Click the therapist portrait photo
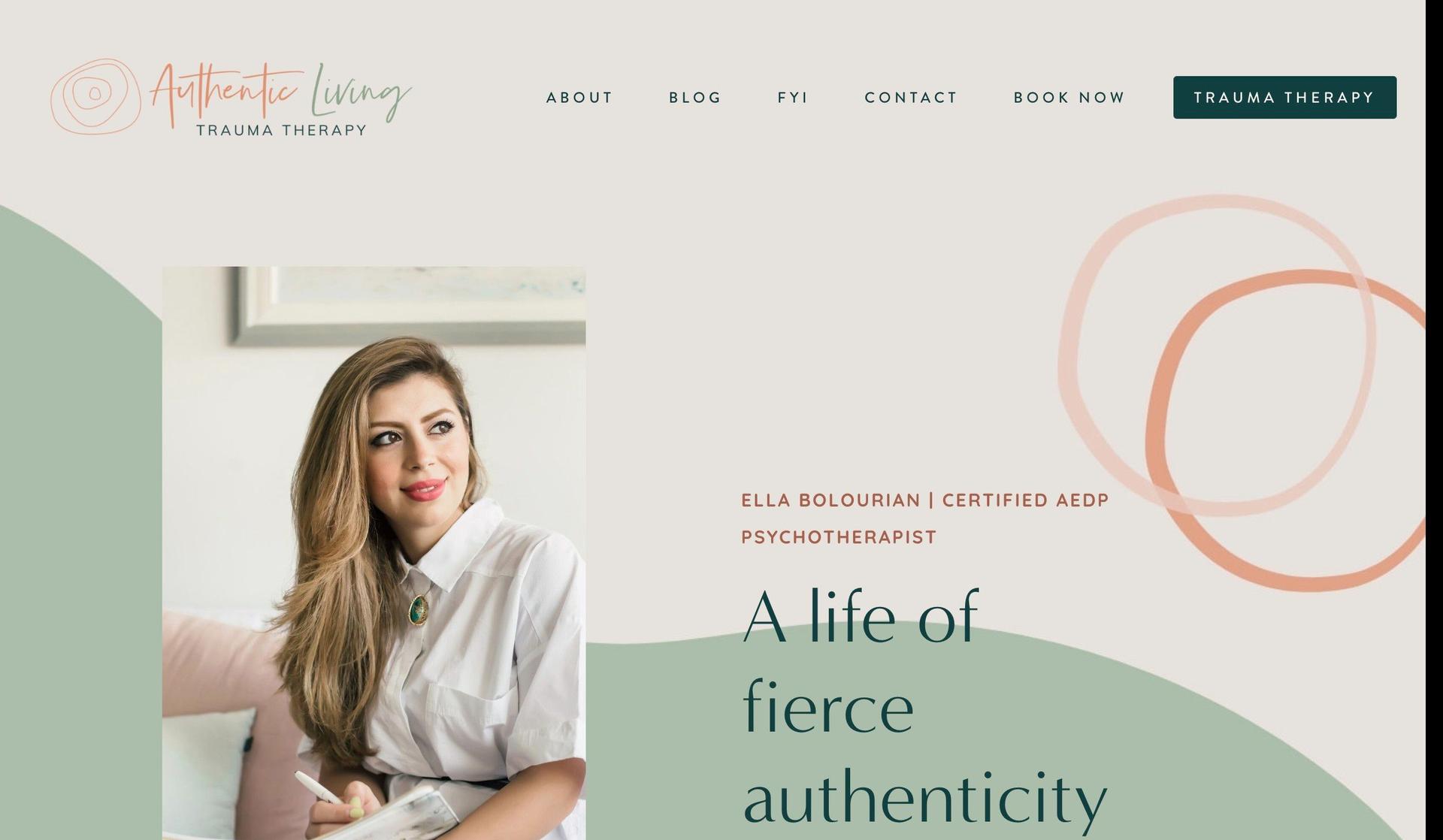The width and height of the screenshot is (1443, 840). click(374, 553)
